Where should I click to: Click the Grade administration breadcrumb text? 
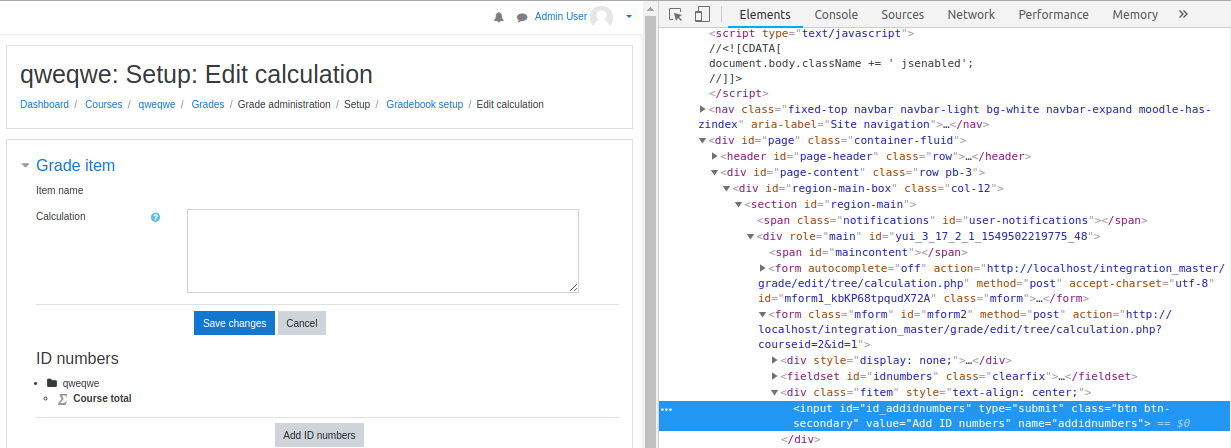[284, 104]
